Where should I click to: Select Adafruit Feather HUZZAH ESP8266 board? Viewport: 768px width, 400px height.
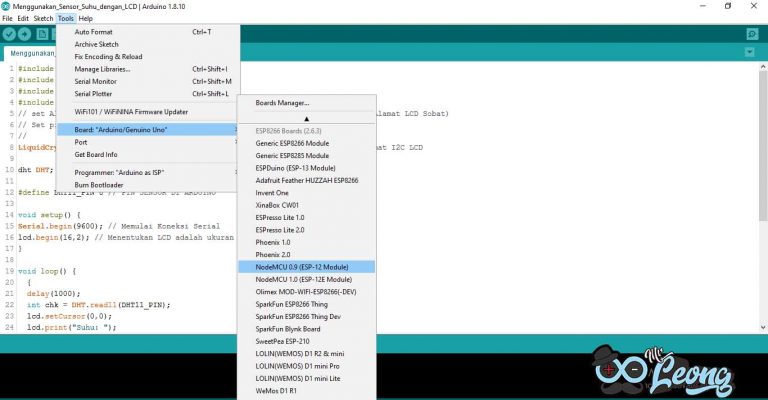(307, 180)
